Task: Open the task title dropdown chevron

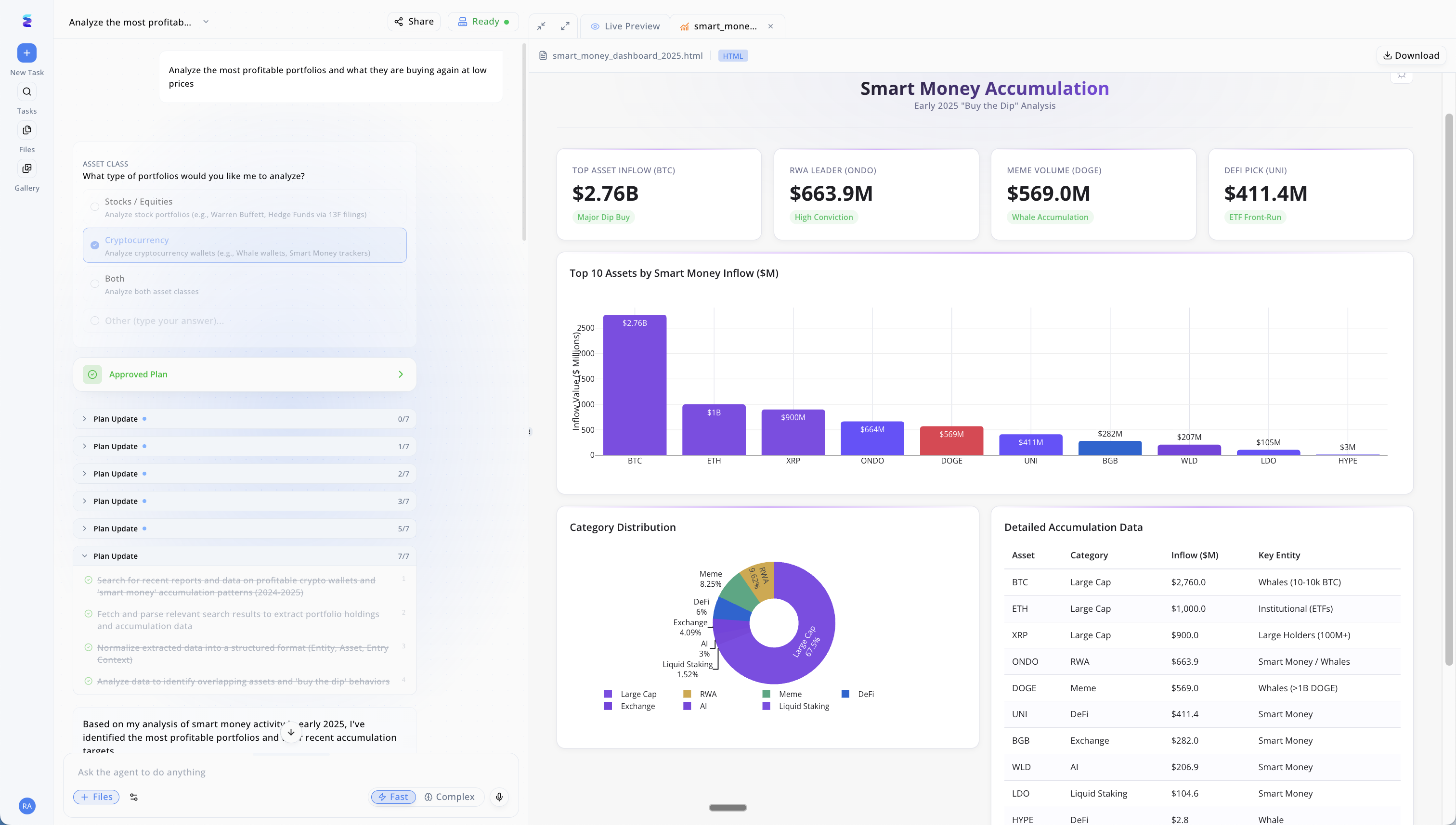Action: 206,22
